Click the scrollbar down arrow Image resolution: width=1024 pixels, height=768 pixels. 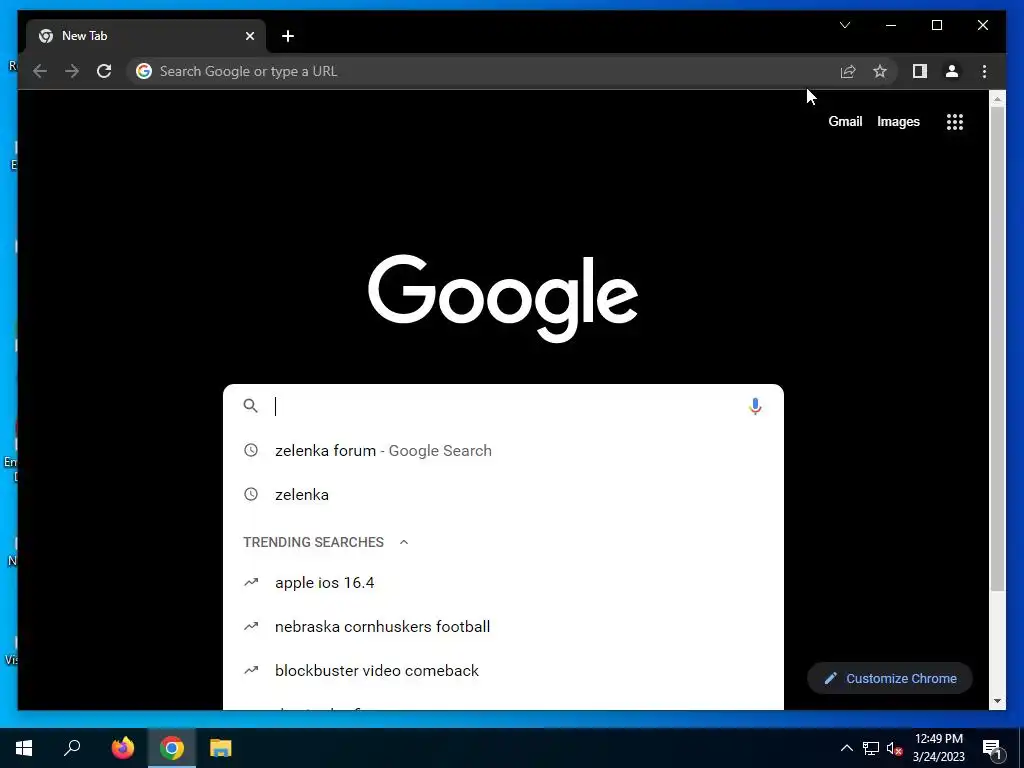tap(997, 701)
